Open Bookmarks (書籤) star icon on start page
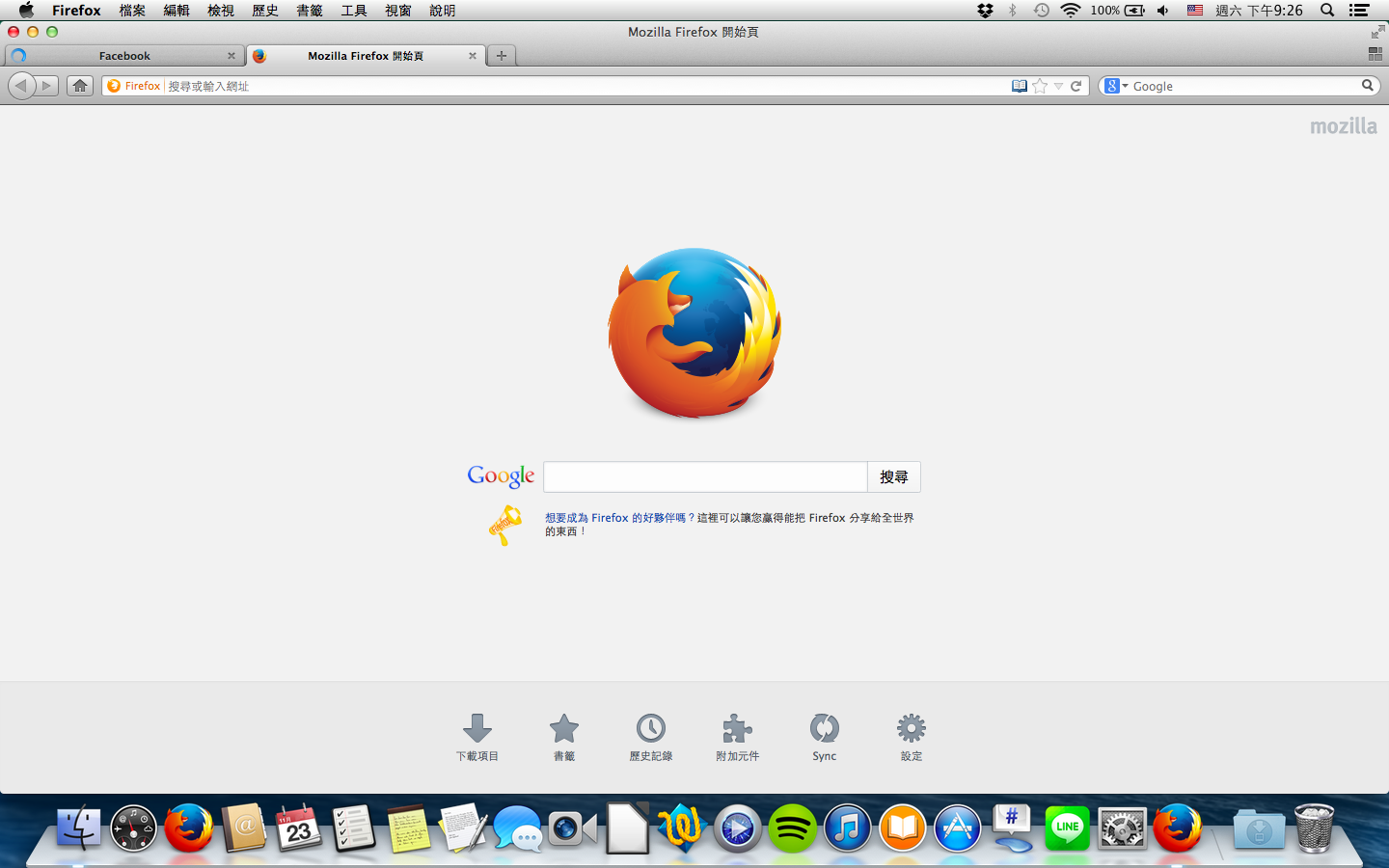The image size is (1389, 868). click(564, 729)
